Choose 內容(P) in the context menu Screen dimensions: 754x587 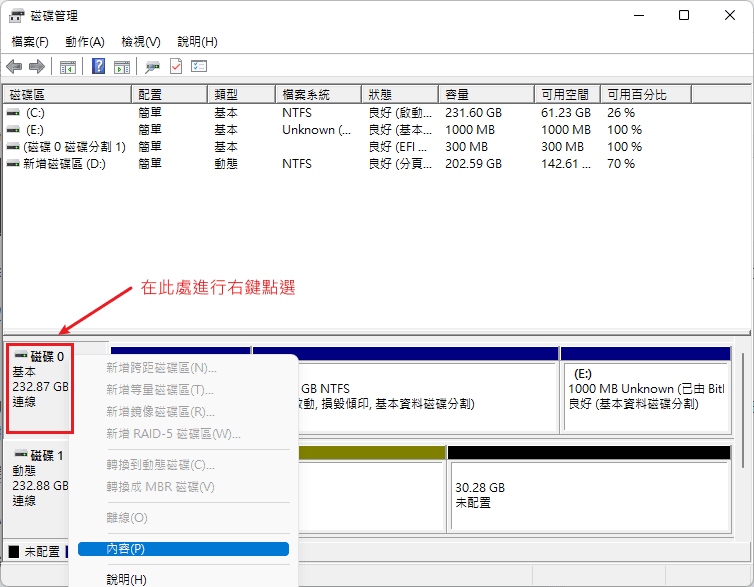point(183,549)
